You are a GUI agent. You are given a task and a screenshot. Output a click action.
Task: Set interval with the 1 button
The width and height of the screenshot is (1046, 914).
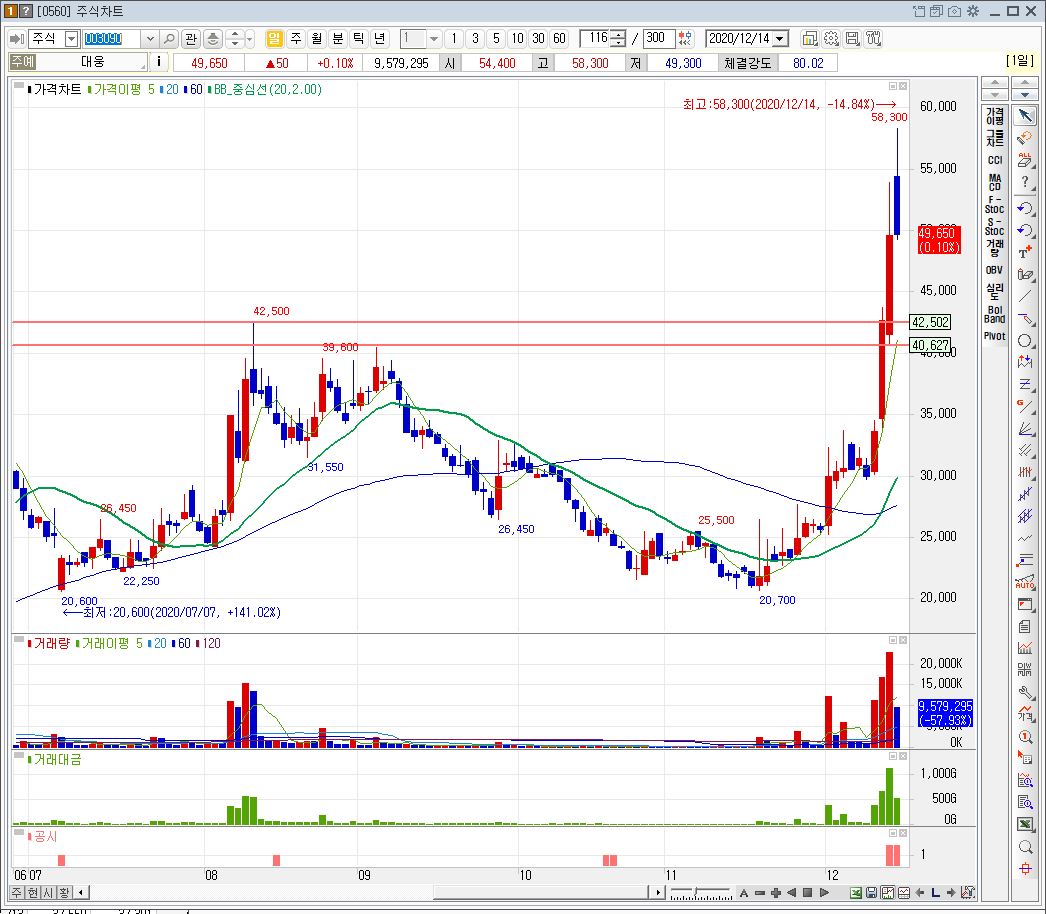(454, 39)
